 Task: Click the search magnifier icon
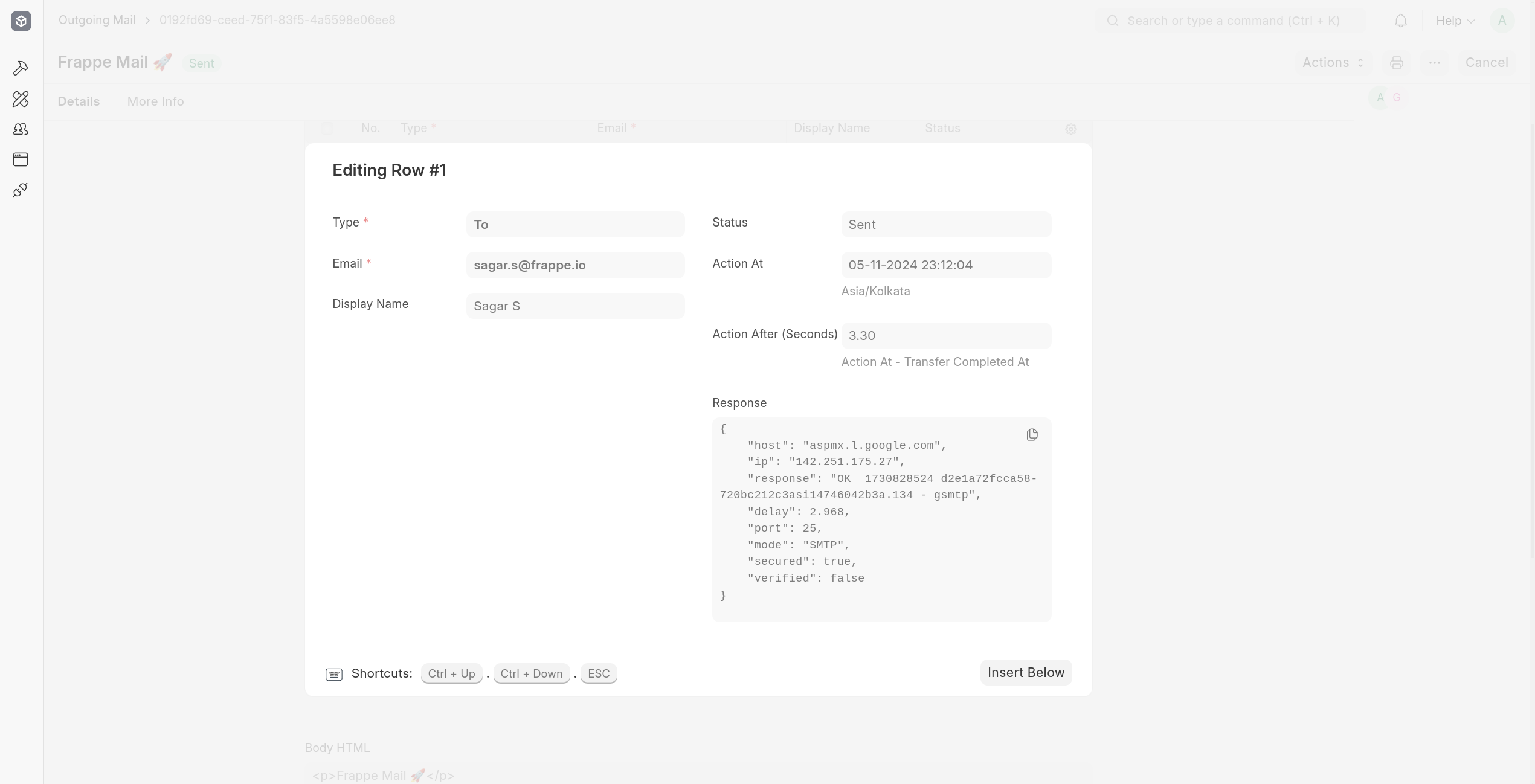pyautogui.click(x=1112, y=21)
